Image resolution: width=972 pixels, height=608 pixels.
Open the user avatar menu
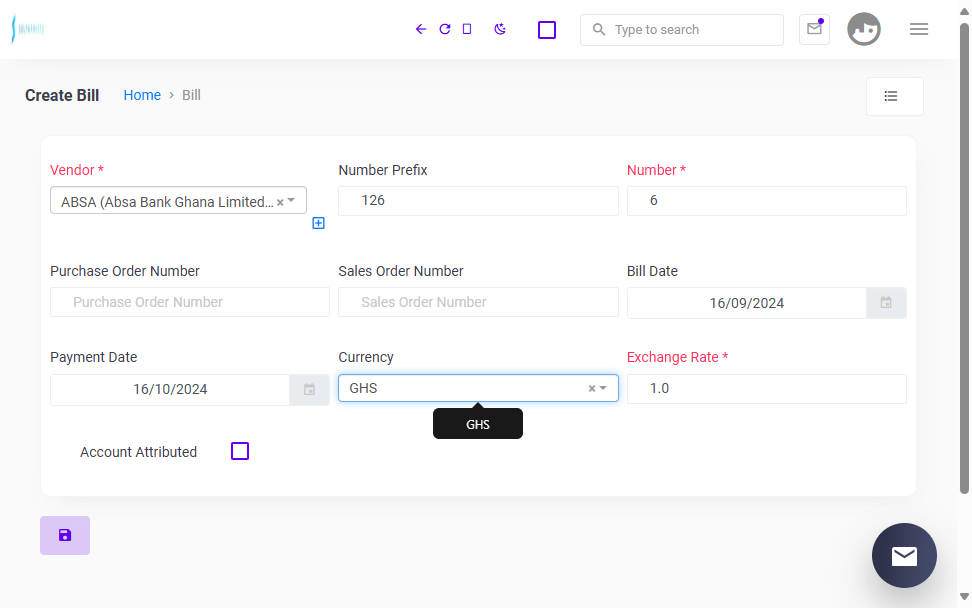[864, 29]
